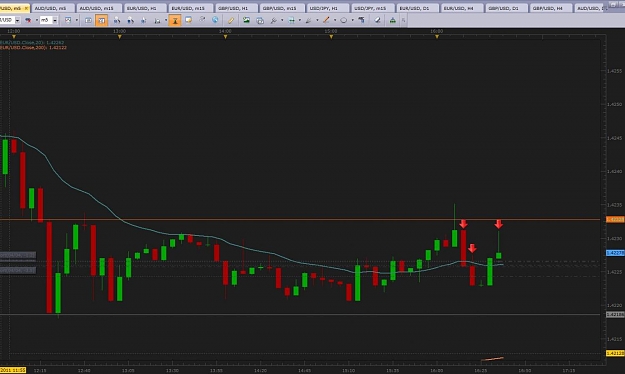The width and height of the screenshot is (625, 374).
Task: Expand the flag tool dropdown arrow
Action: tap(37, 20)
